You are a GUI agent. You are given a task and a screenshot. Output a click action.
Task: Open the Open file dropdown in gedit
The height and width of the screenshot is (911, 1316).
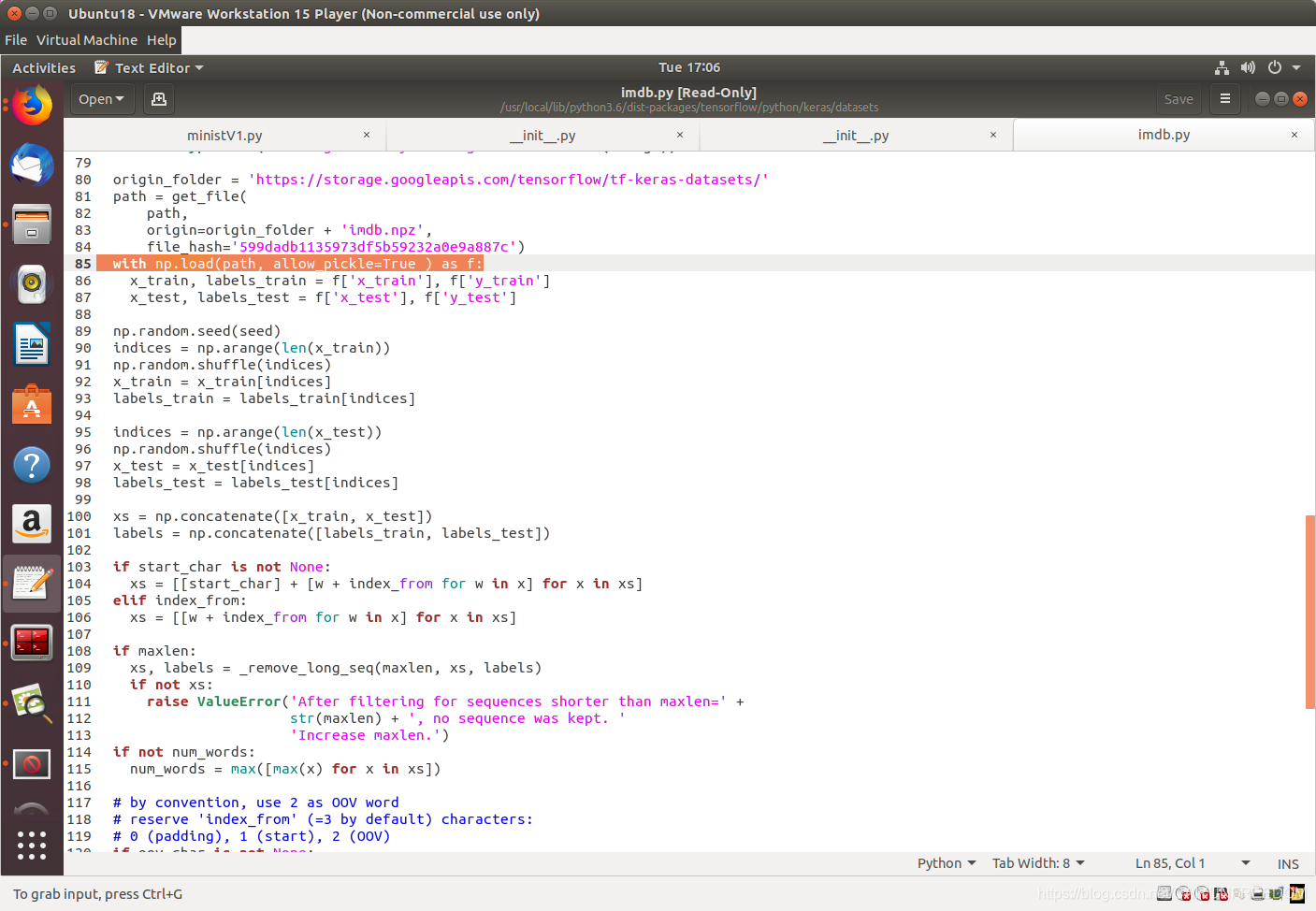coord(102,99)
